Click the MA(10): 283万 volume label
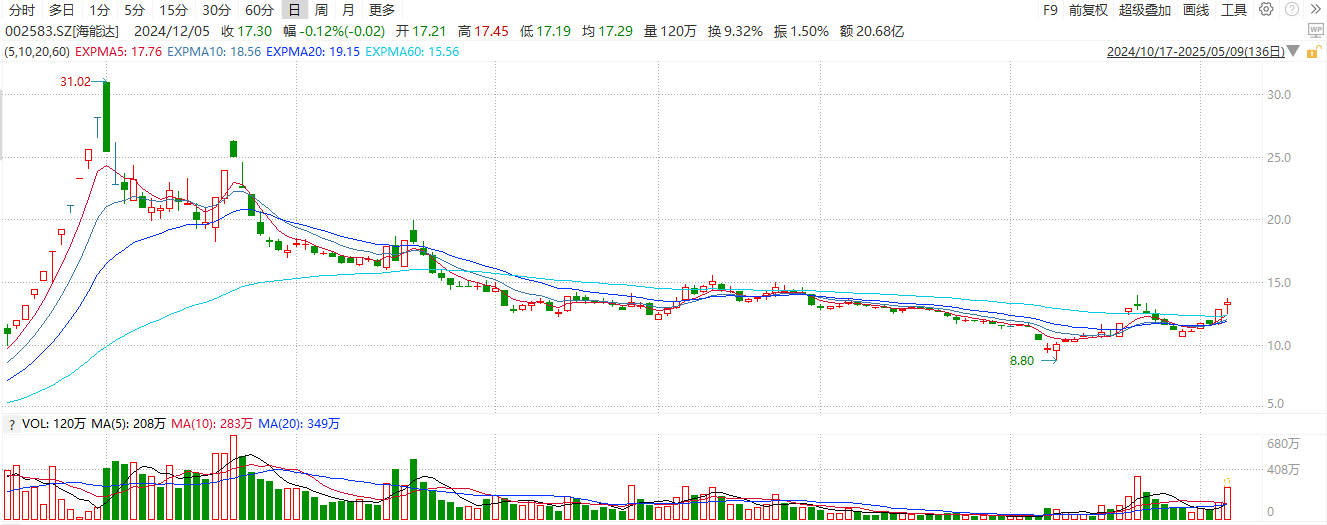 click(212, 425)
